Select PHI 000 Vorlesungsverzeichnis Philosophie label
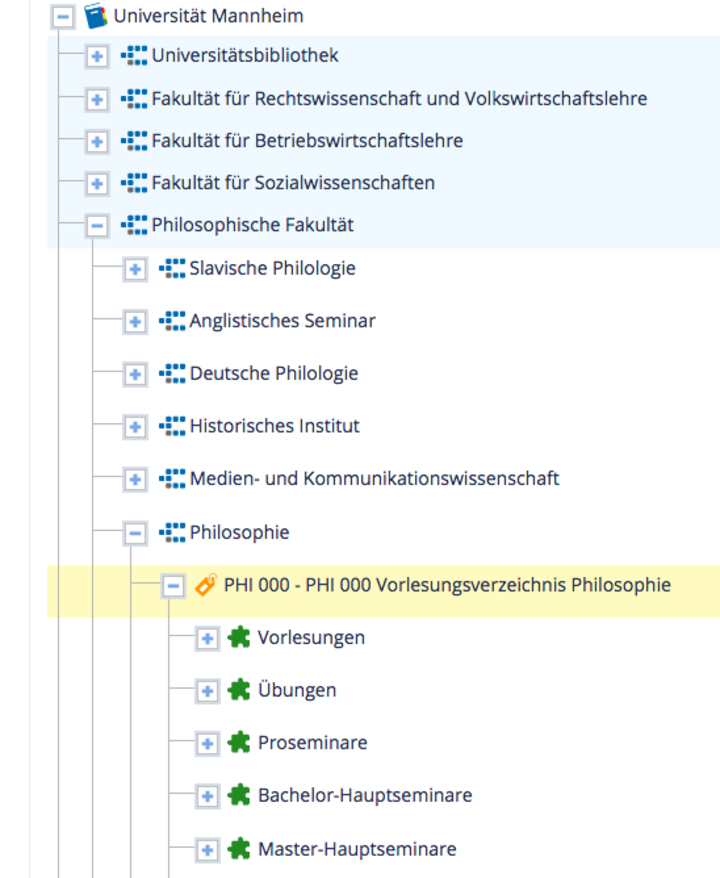Viewport: 720px width, 878px height. (x=447, y=585)
